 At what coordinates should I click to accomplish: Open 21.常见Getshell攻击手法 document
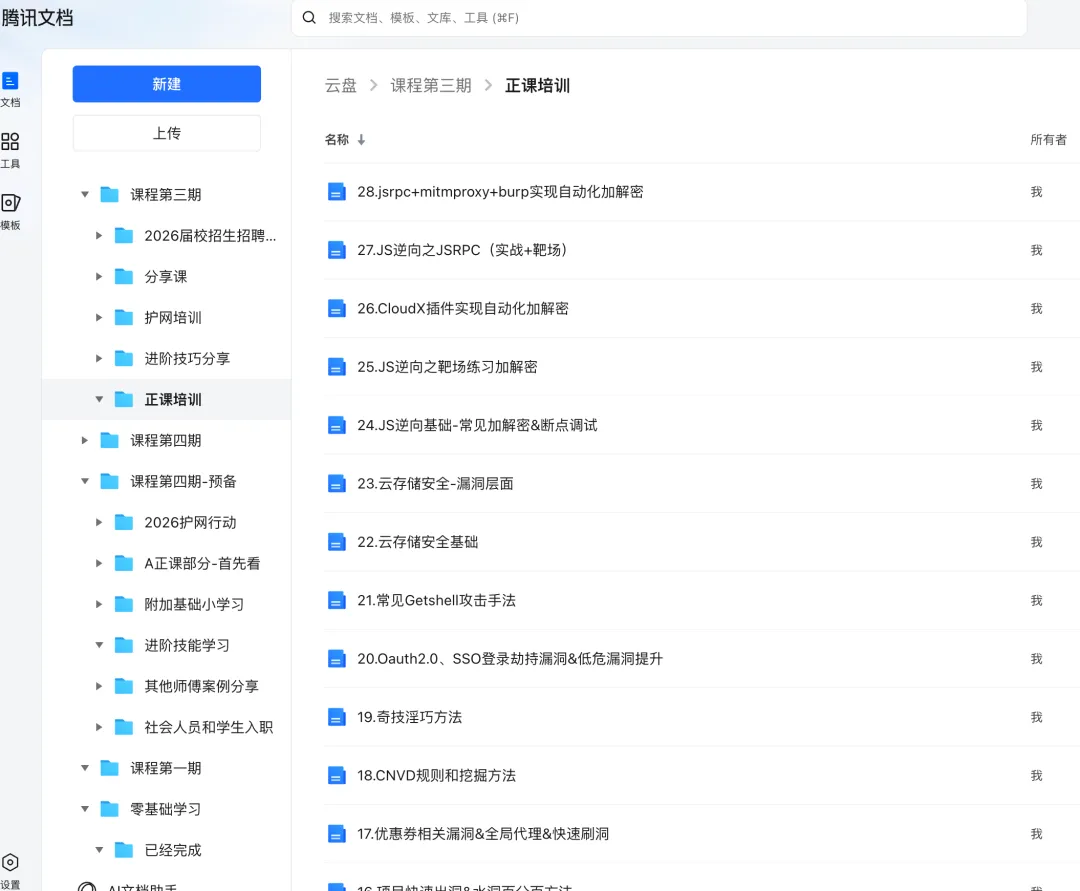(x=437, y=601)
